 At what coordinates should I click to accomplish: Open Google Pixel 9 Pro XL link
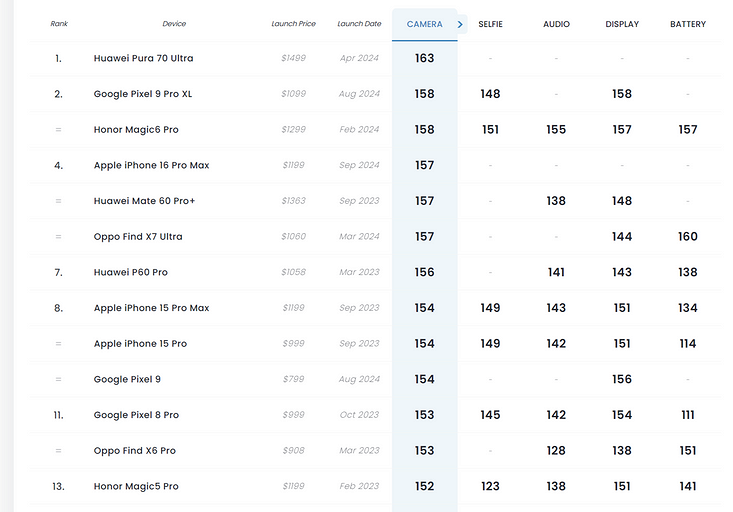point(142,94)
